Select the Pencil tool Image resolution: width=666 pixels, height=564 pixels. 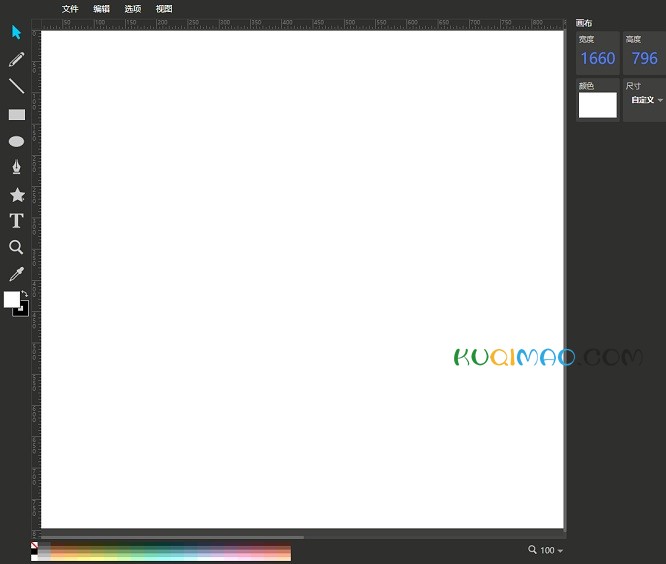(x=16, y=59)
